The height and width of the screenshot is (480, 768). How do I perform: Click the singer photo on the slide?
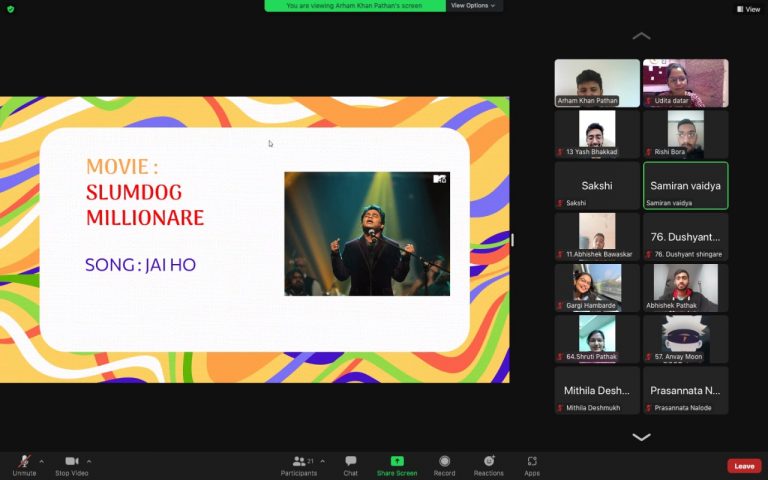click(x=367, y=234)
